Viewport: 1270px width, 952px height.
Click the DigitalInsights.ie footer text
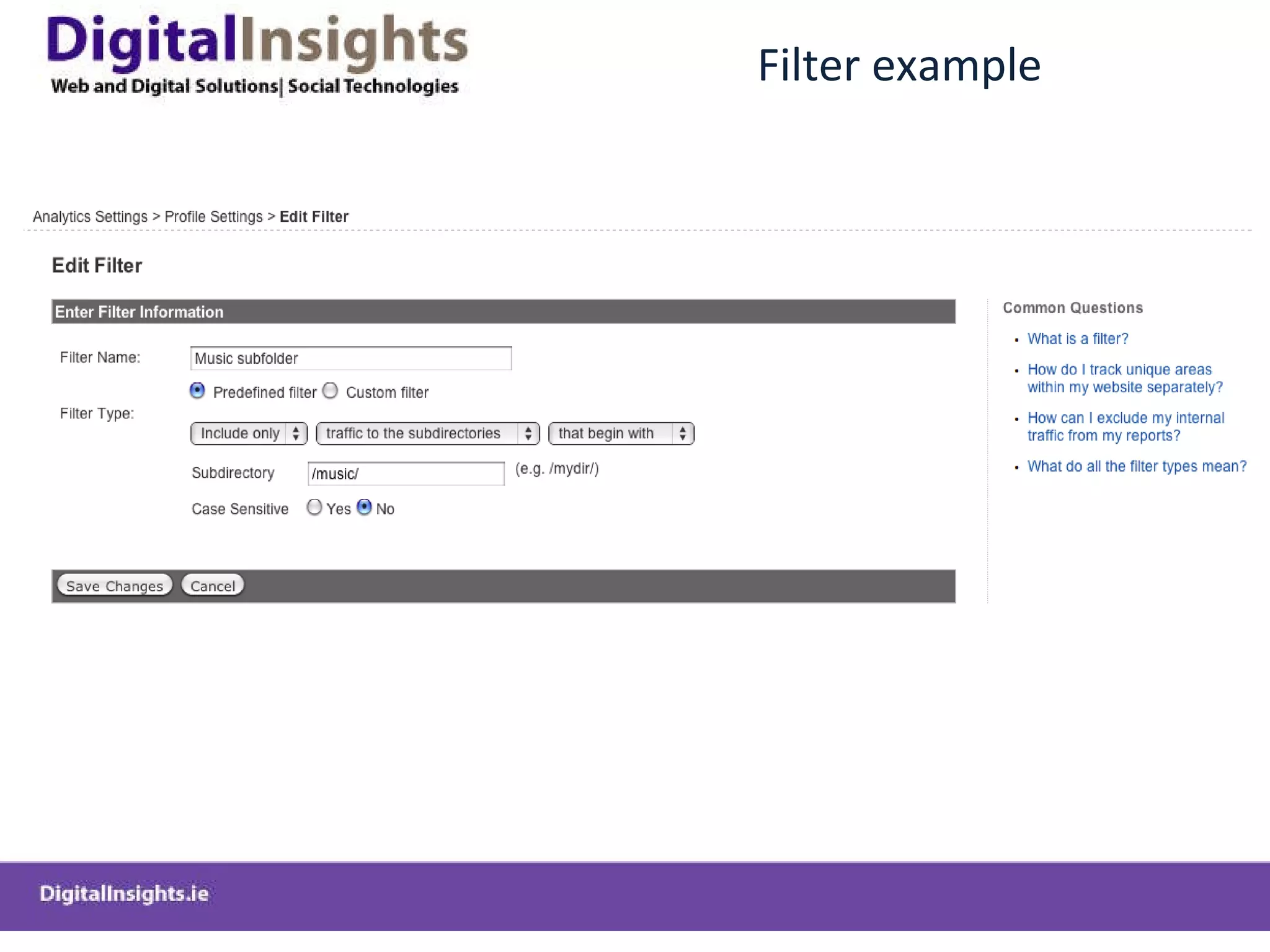tap(124, 894)
